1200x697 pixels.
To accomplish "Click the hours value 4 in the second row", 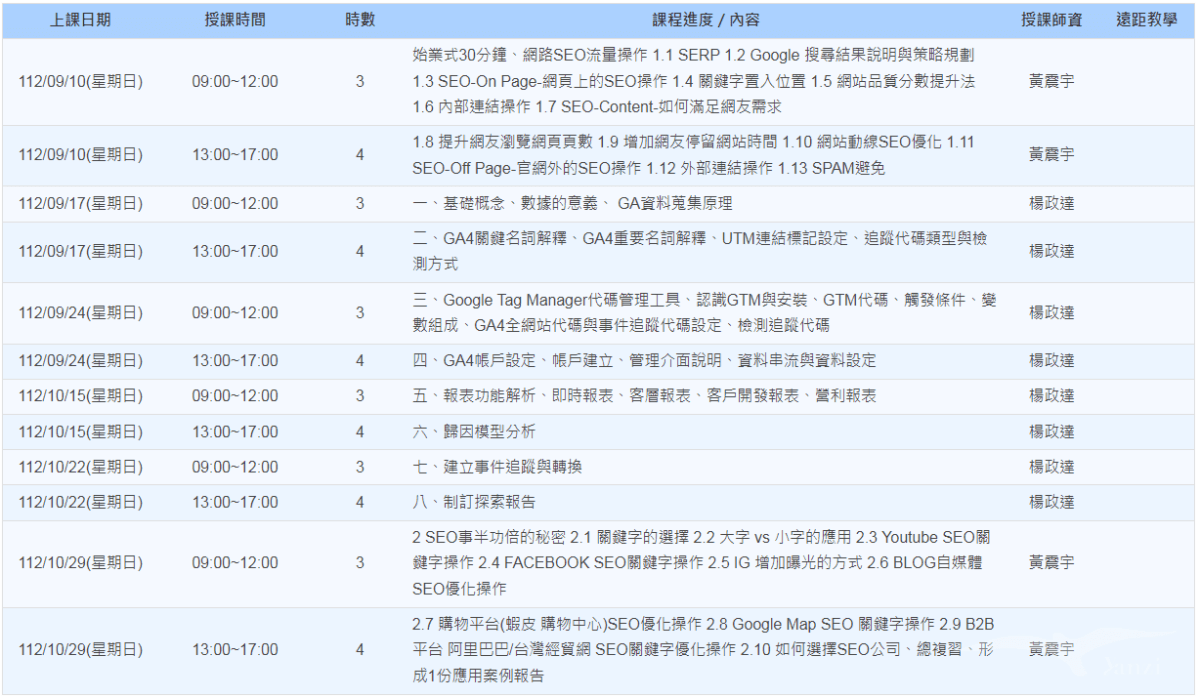I will click(x=358, y=155).
